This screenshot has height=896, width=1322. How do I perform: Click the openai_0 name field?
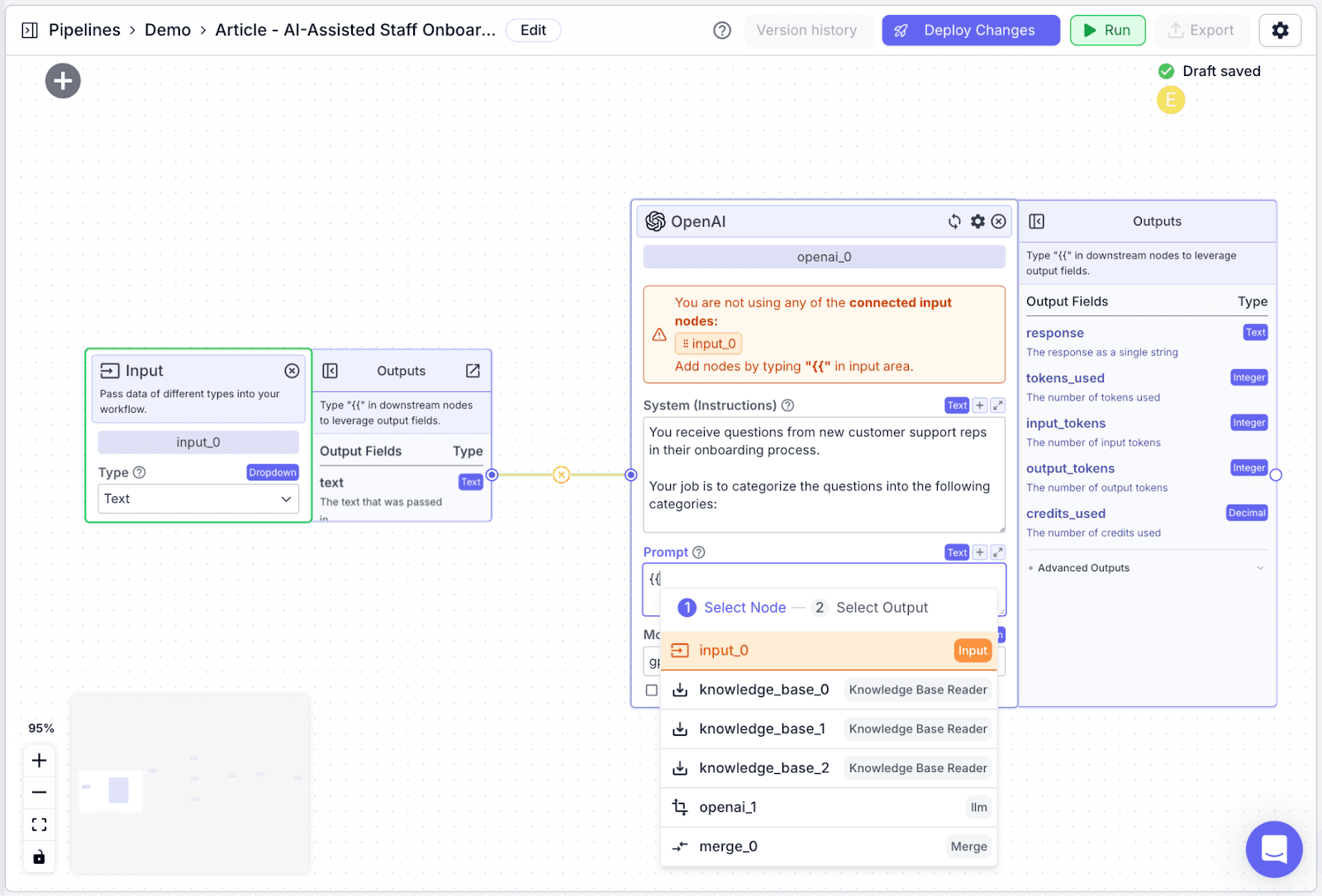point(824,257)
